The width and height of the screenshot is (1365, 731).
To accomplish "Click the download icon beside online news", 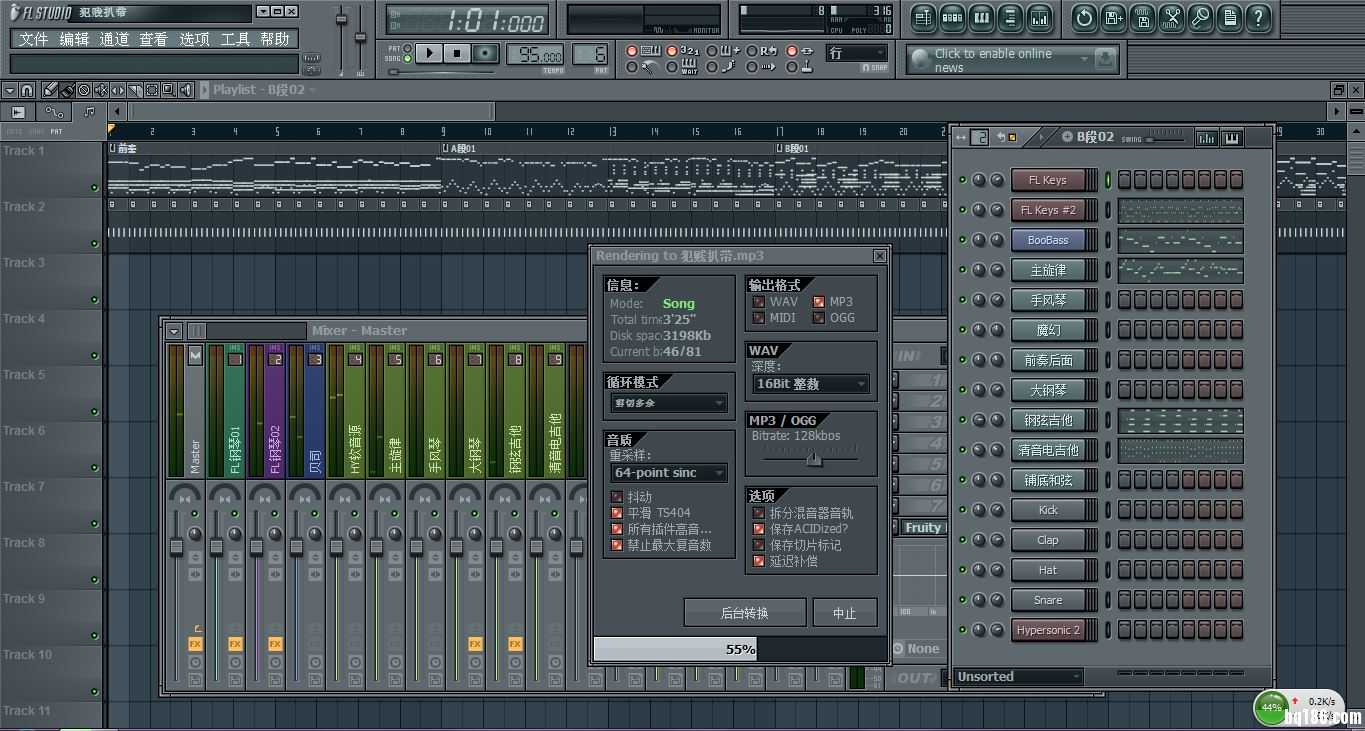I will coord(1105,59).
